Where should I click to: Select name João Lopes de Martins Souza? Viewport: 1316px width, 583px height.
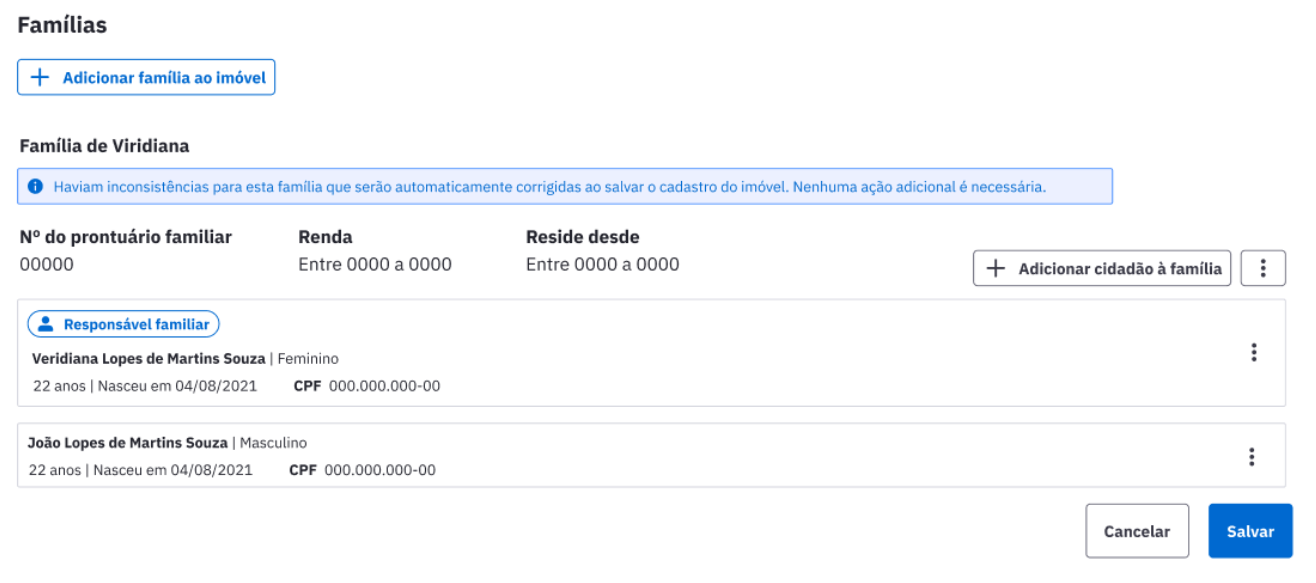click(128, 442)
